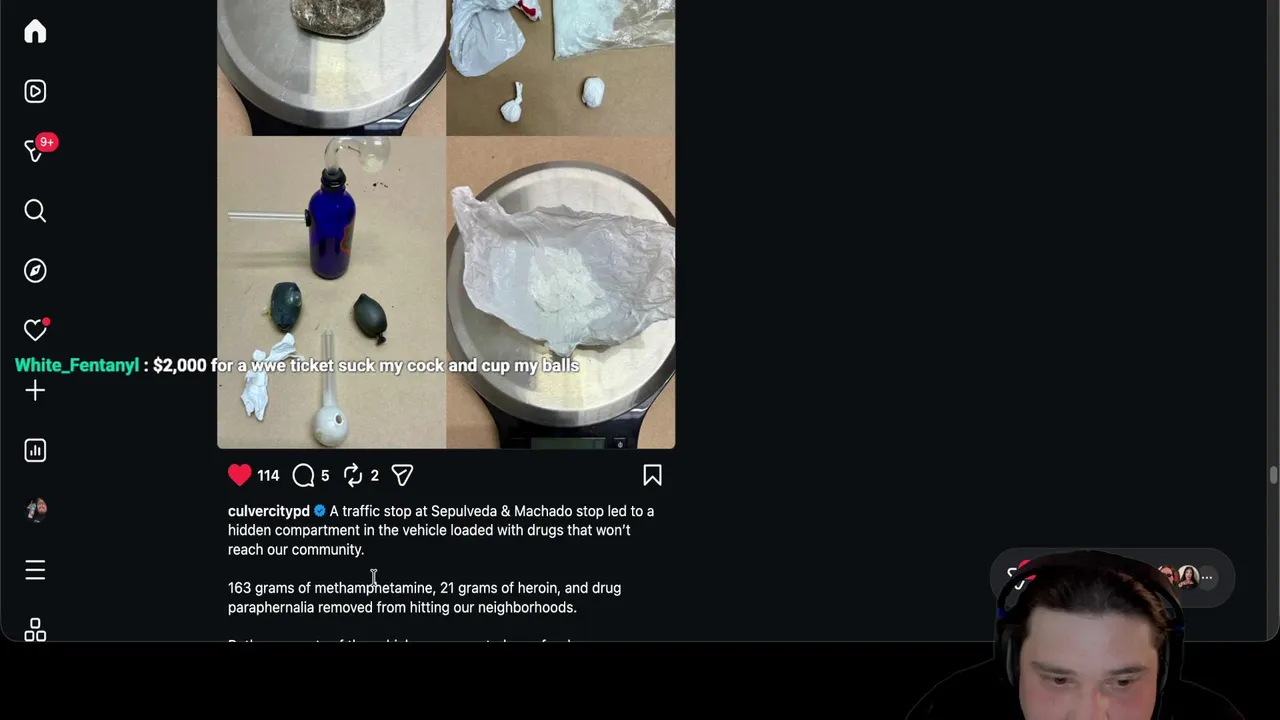Open Reels from the sidebar
This screenshot has width=1280, height=720.
(x=35, y=91)
